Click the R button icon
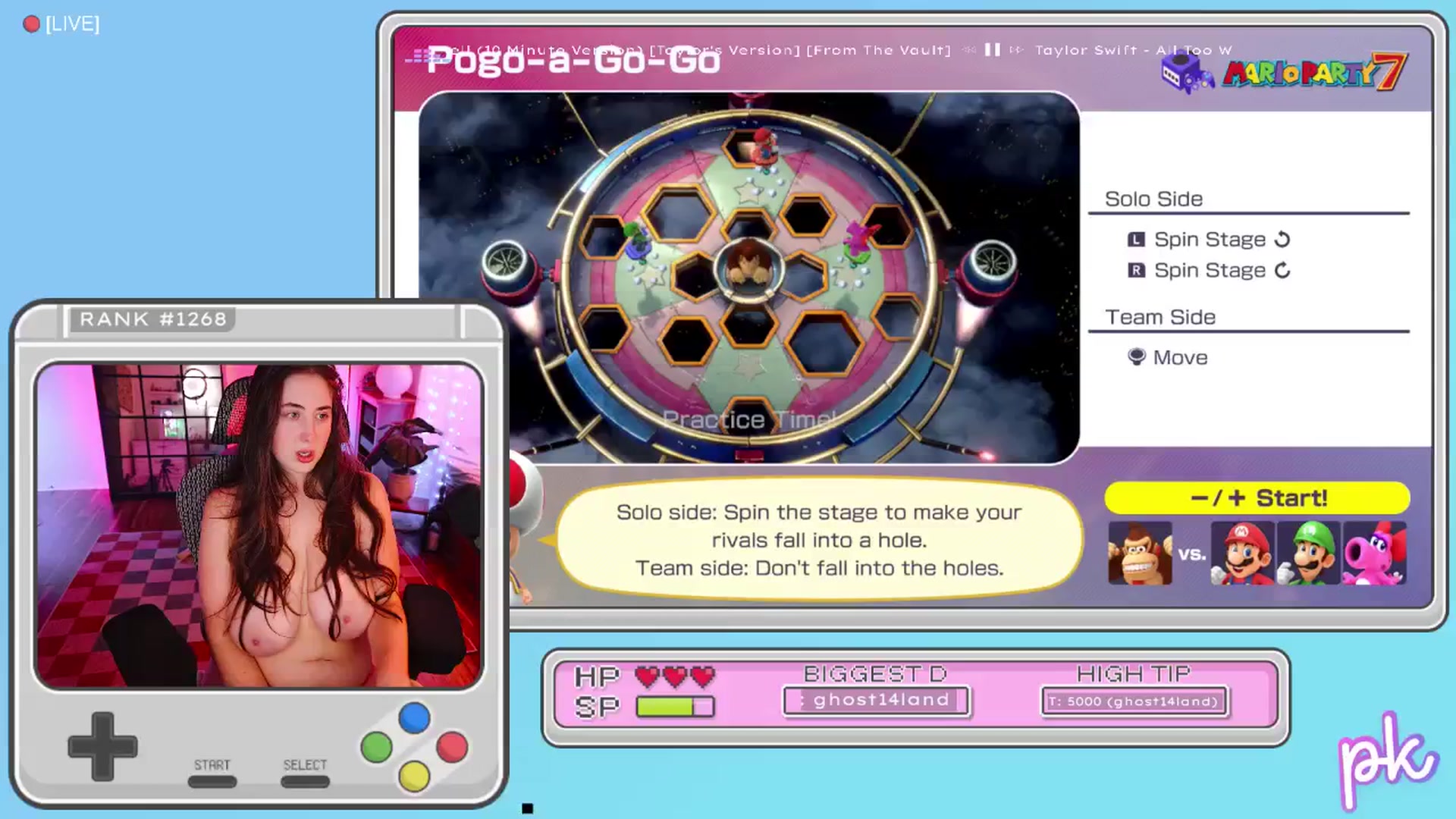1456x819 pixels. (x=1136, y=271)
